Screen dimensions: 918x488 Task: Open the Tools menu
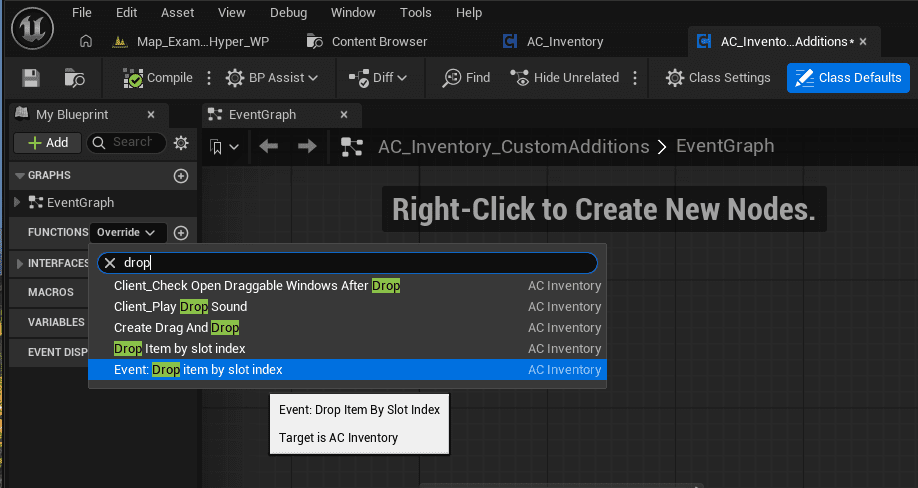(416, 12)
